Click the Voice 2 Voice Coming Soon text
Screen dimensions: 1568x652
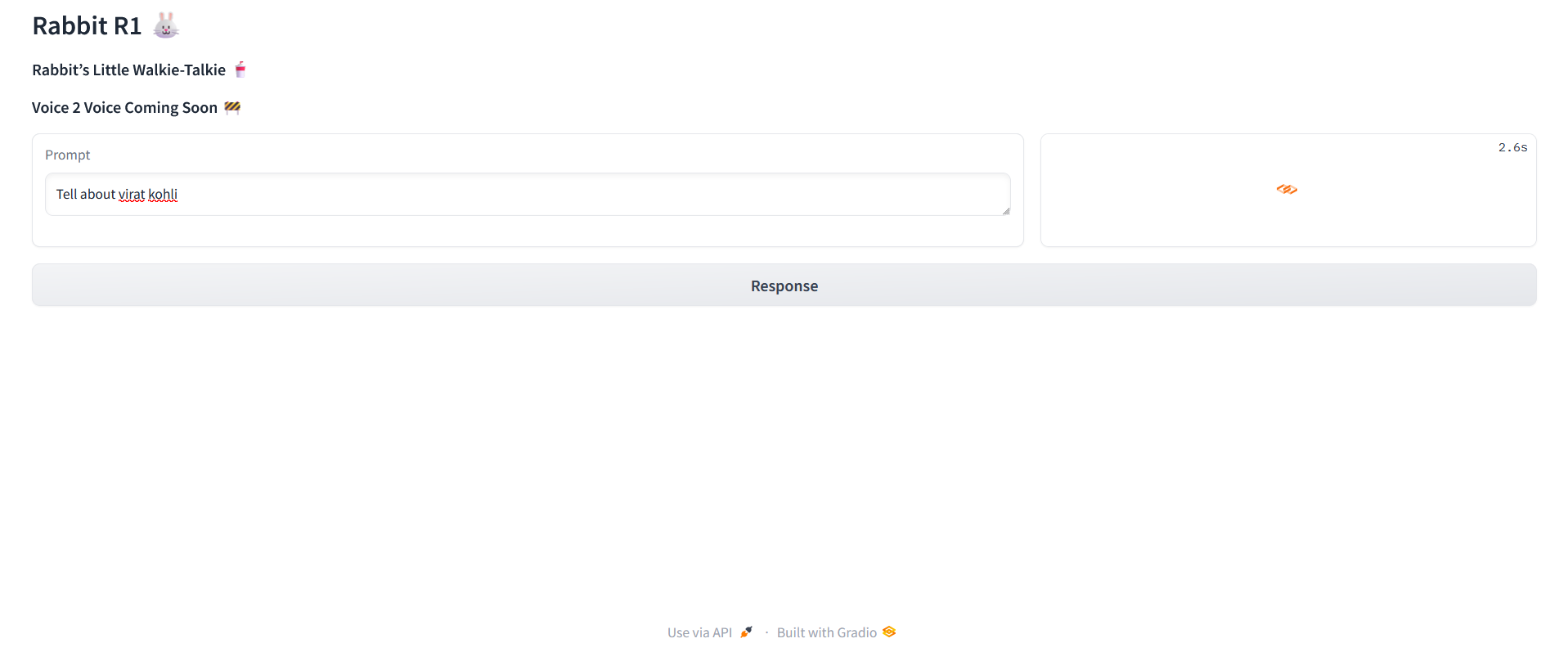tap(124, 108)
